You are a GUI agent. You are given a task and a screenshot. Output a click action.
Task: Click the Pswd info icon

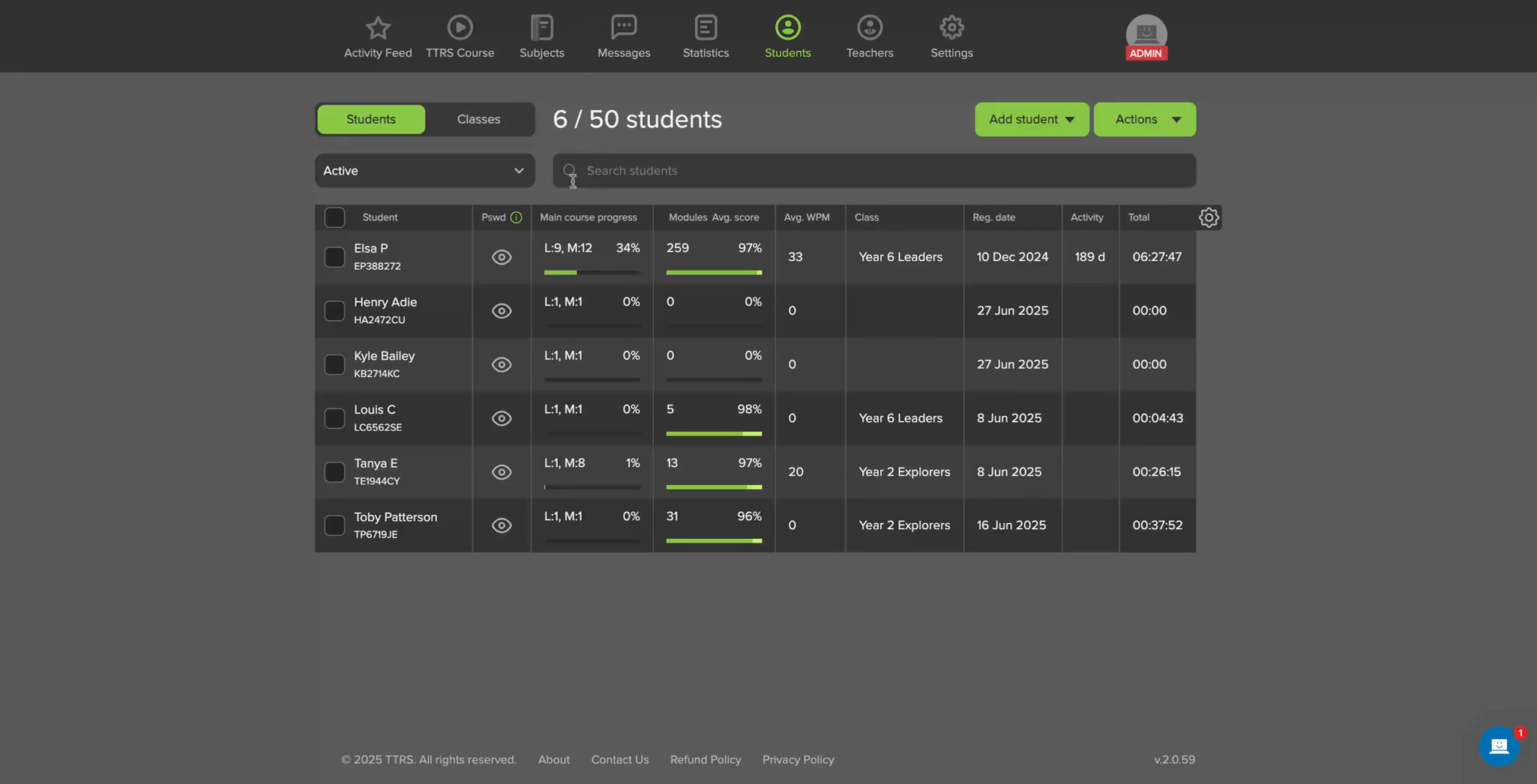click(x=516, y=217)
